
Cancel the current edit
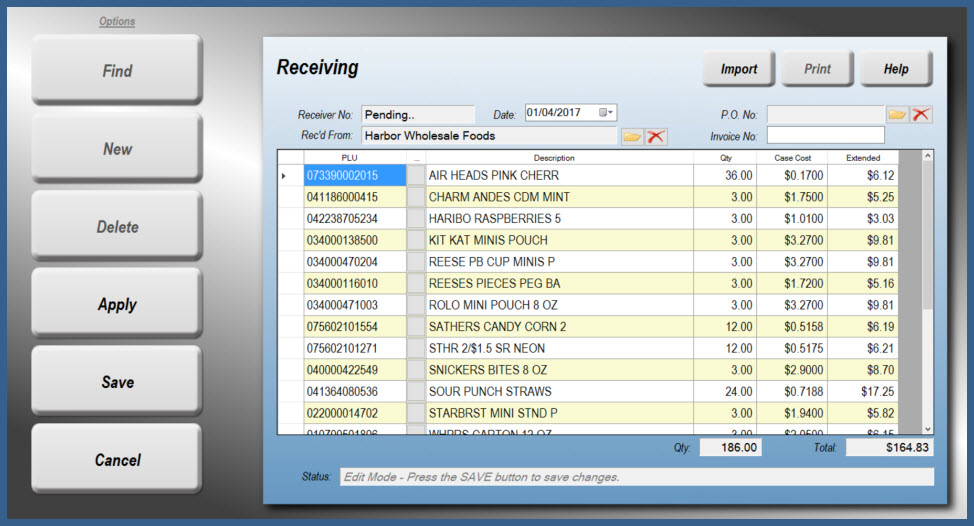point(117,460)
